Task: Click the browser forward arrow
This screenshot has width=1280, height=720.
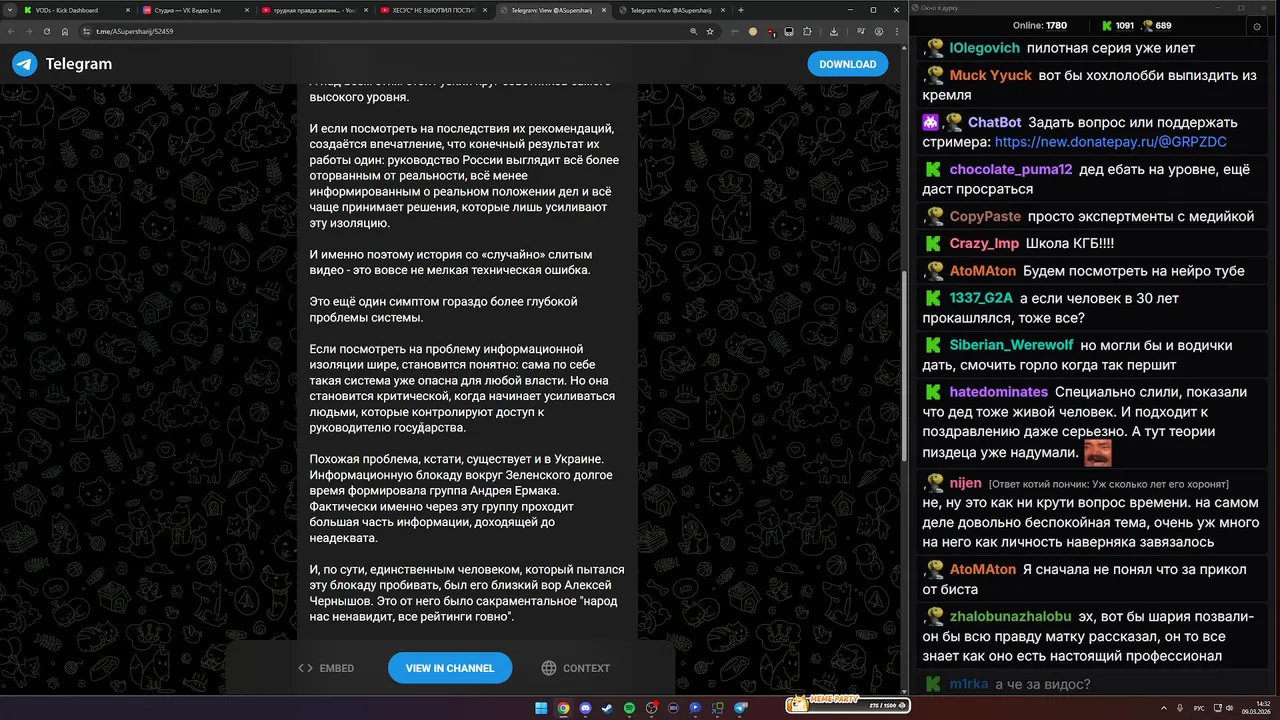Action: coord(29,31)
